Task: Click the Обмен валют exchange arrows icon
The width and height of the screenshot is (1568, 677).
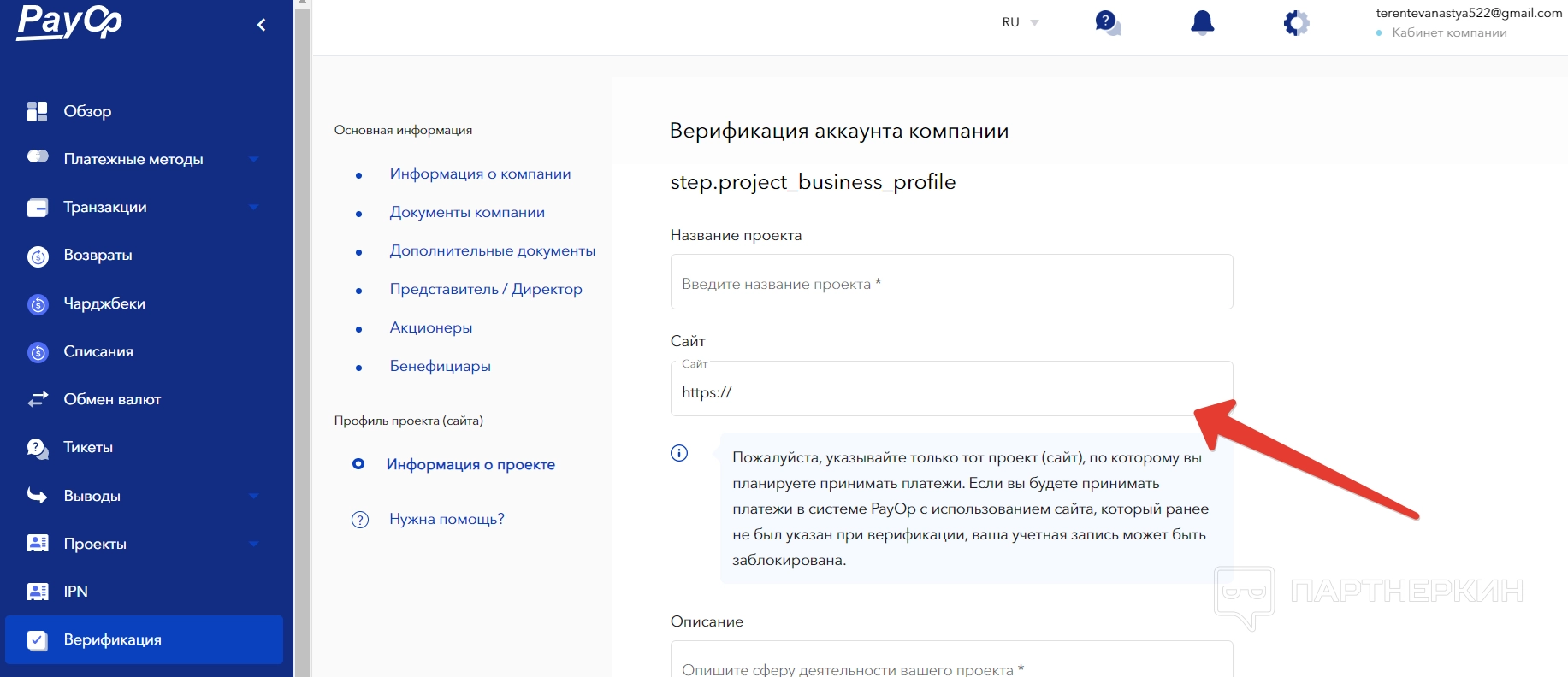Action: pyautogui.click(x=38, y=399)
